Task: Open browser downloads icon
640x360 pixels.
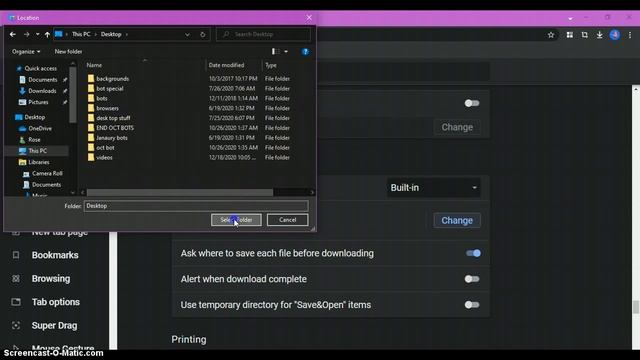Action: [600, 35]
